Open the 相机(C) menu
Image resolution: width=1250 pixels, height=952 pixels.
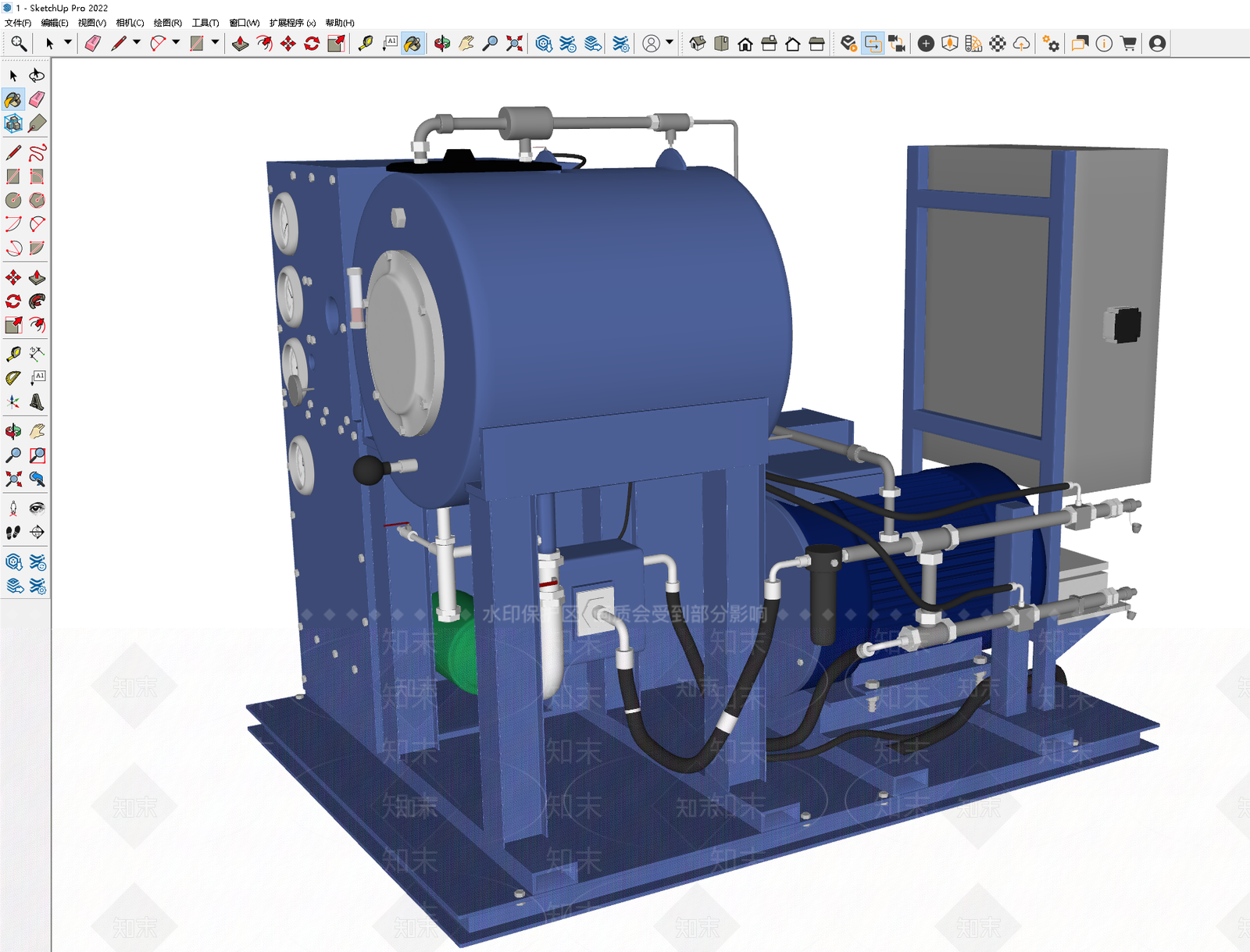tap(130, 23)
